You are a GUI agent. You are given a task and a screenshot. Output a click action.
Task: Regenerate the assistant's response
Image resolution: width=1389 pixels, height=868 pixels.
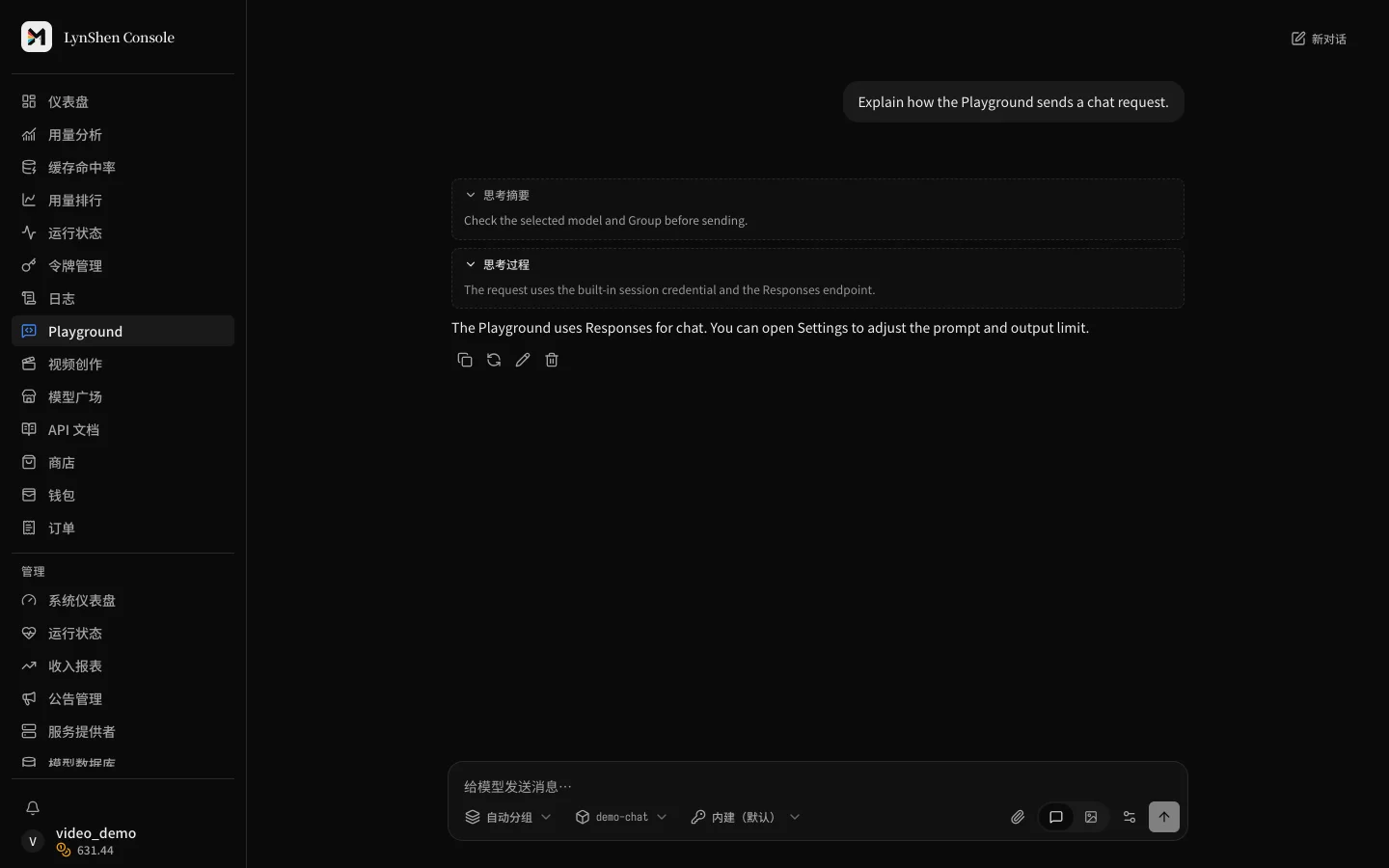[494, 360]
